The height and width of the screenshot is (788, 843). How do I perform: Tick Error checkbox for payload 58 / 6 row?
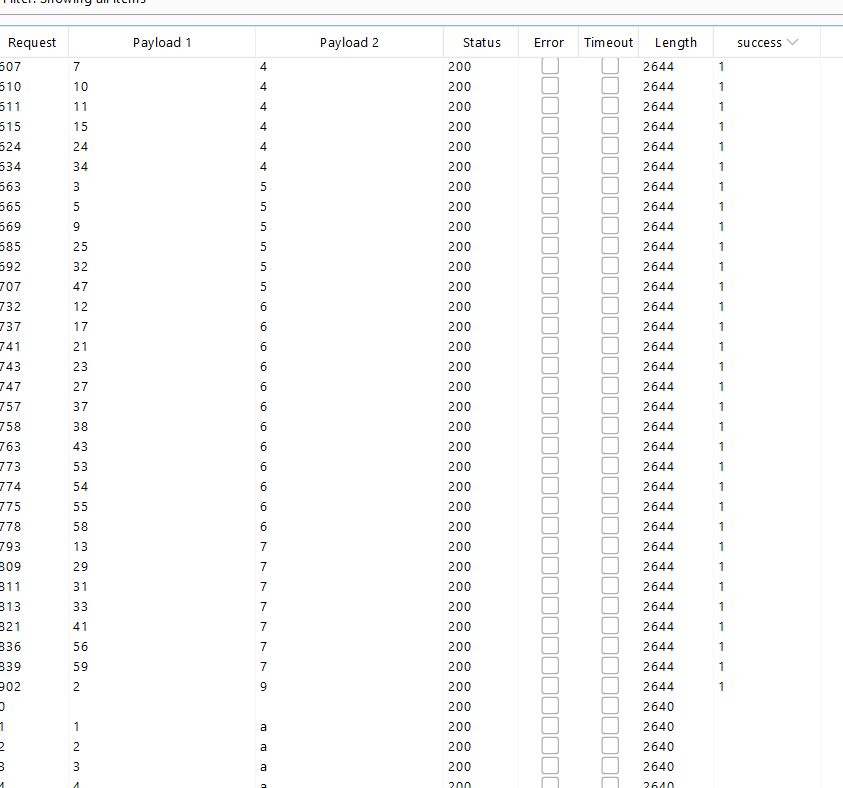[550, 526]
